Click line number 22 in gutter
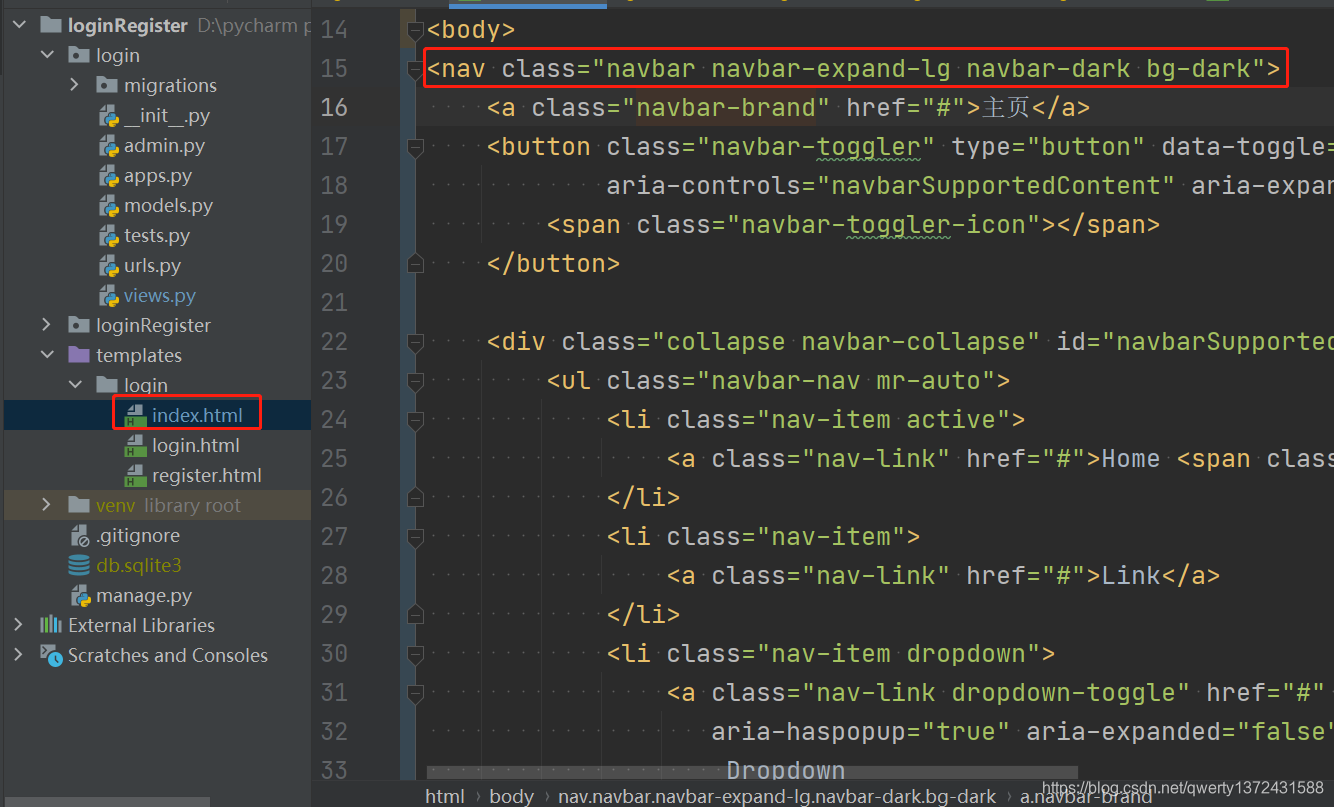The height and width of the screenshot is (807, 1334). pyautogui.click(x=334, y=342)
